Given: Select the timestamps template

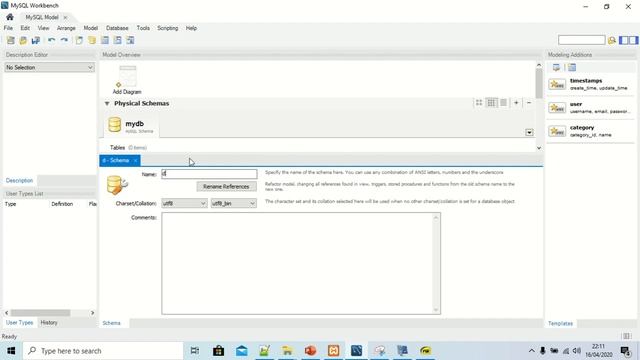Looking at the screenshot, I should click(x=590, y=84).
